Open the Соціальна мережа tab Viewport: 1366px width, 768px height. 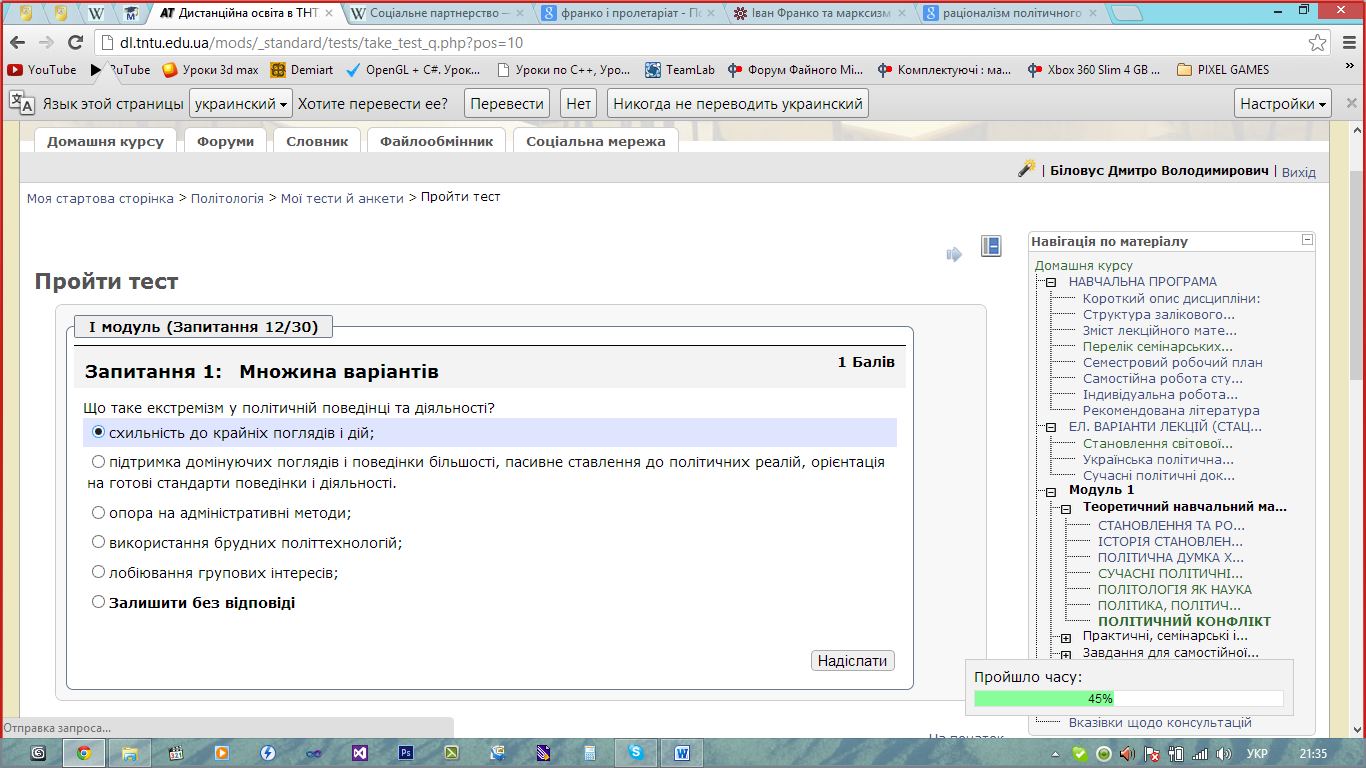tap(595, 141)
